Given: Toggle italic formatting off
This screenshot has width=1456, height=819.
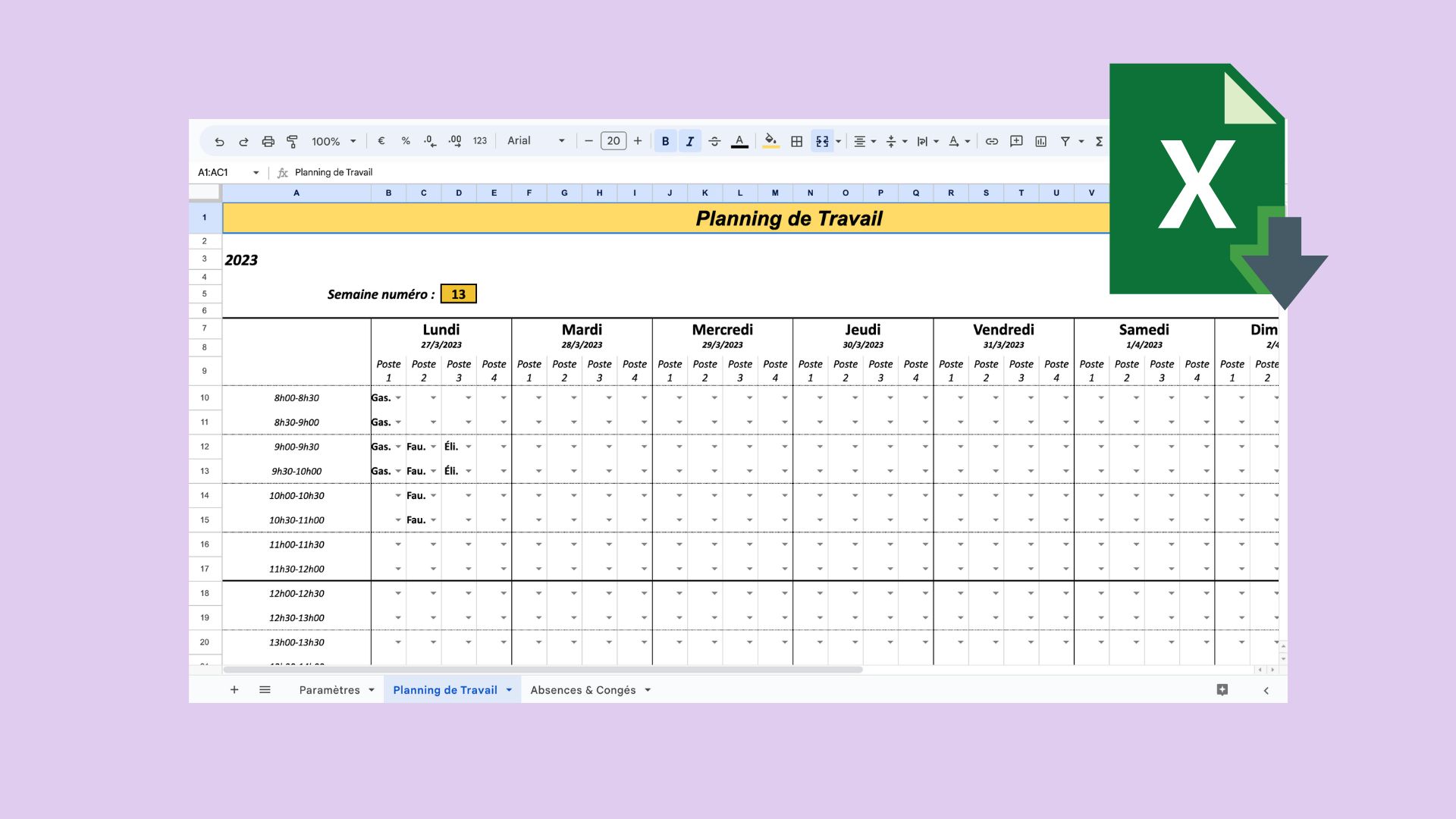Looking at the screenshot, I should (690, 141).
